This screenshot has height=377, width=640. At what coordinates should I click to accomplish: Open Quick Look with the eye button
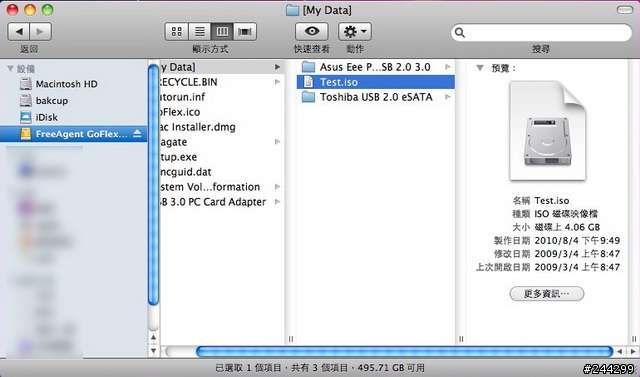click(311, 31)
